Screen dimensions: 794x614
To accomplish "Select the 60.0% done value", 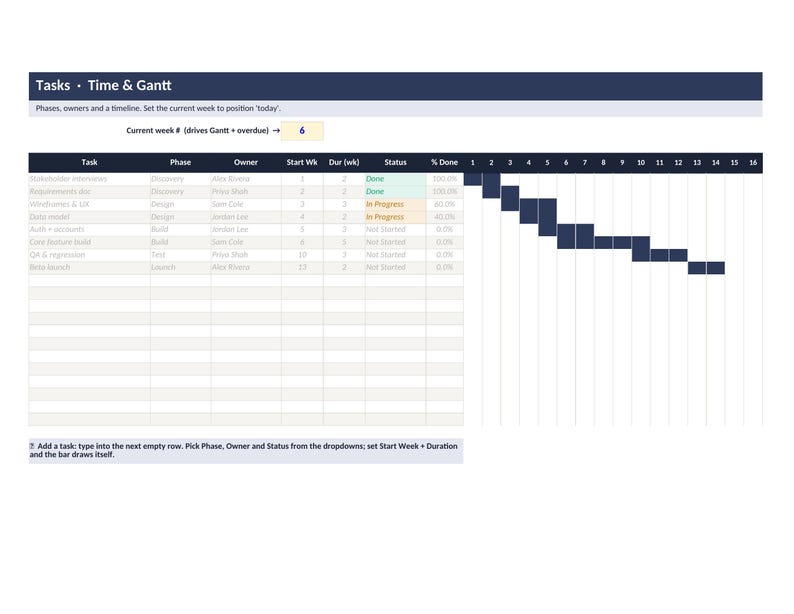I will (445, 204).
